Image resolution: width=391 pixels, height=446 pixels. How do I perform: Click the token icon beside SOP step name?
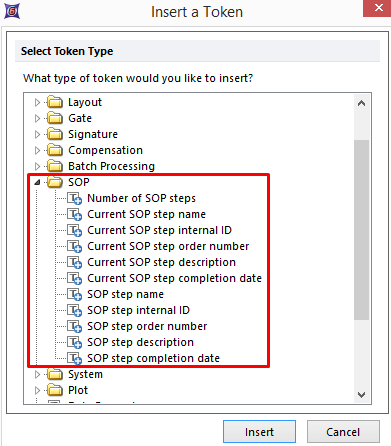click(x=74, y=294)
